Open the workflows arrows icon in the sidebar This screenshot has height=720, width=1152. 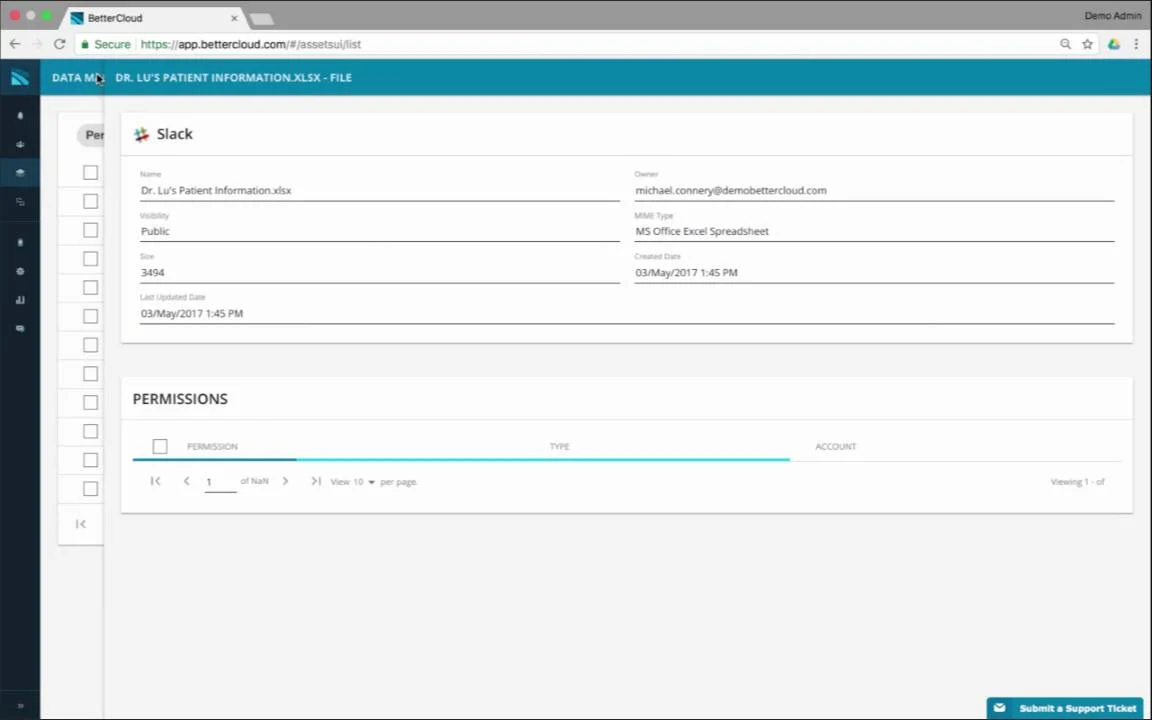(20, 201)
